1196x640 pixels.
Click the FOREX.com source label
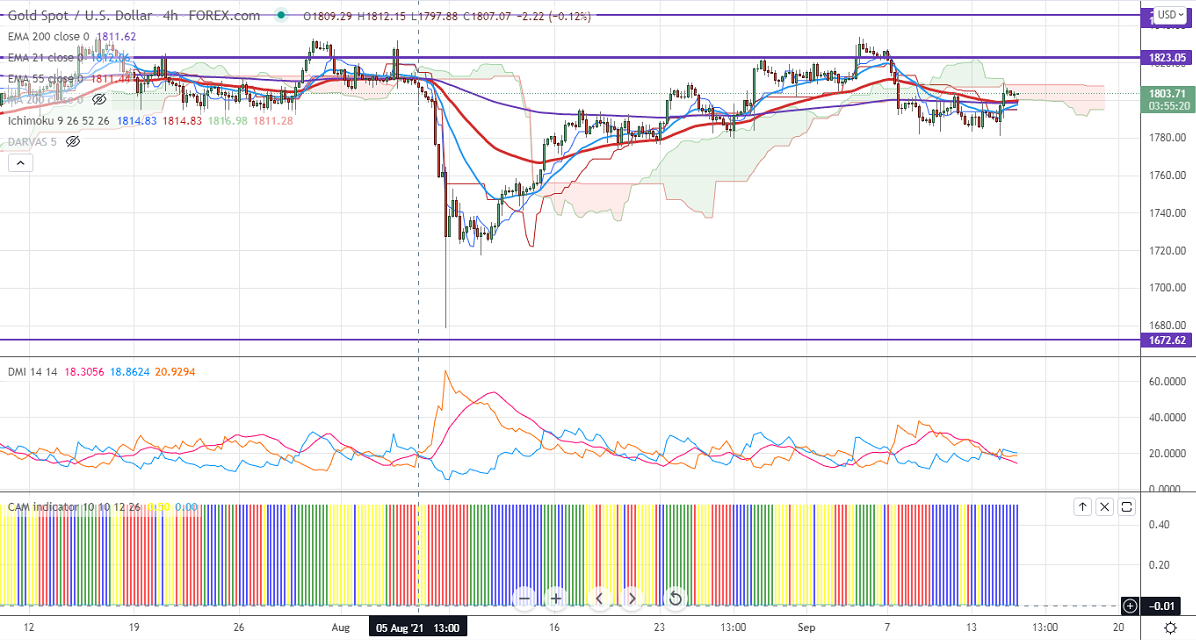click(224, 15)
